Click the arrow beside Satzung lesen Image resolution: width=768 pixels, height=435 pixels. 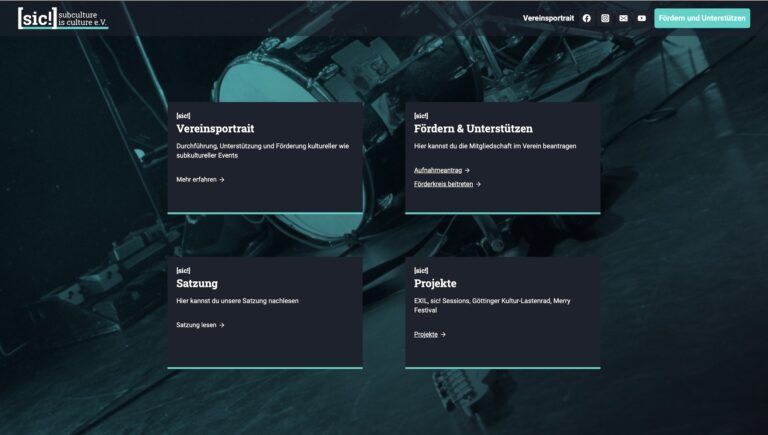pos(222,325)
